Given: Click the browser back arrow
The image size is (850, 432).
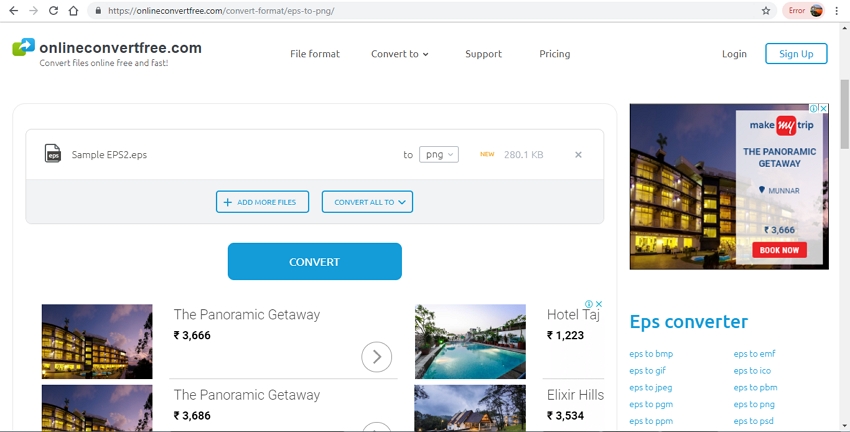Looking at the screenshot, I should (x=13, y=11).
